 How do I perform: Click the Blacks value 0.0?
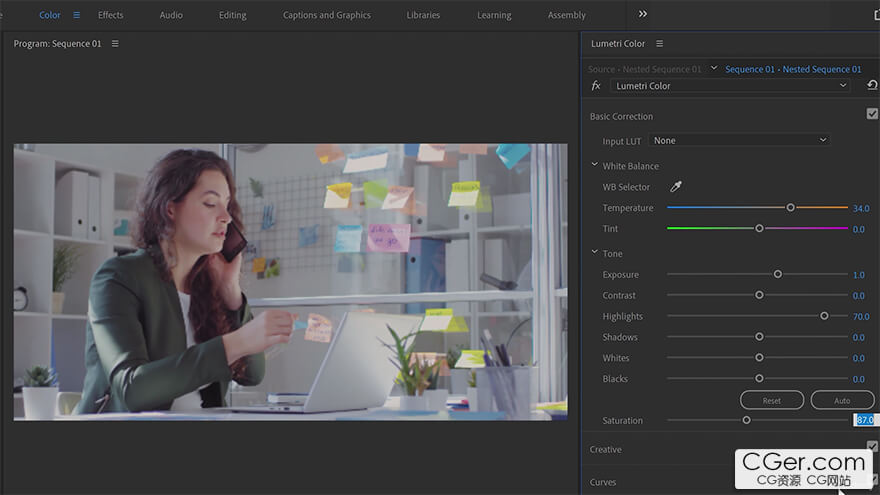coord(859,379)
